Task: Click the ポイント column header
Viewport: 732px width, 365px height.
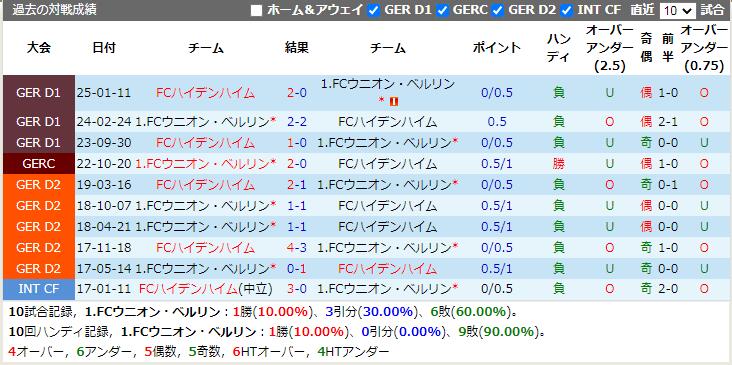Action: tap(496, 48)
